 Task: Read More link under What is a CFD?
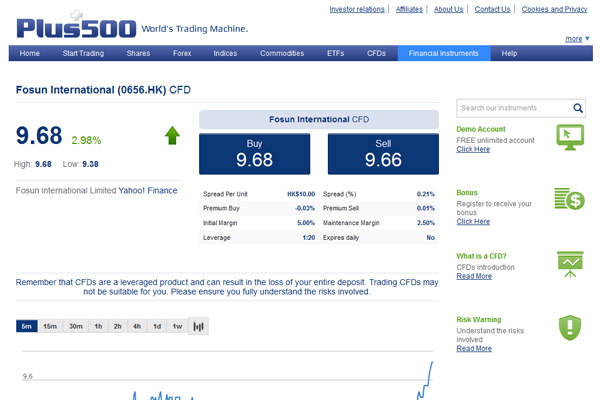point(474,276)
